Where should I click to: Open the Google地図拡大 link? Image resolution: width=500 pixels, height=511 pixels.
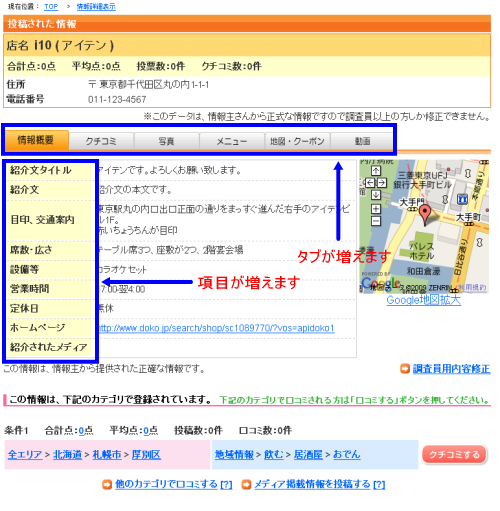424,300
